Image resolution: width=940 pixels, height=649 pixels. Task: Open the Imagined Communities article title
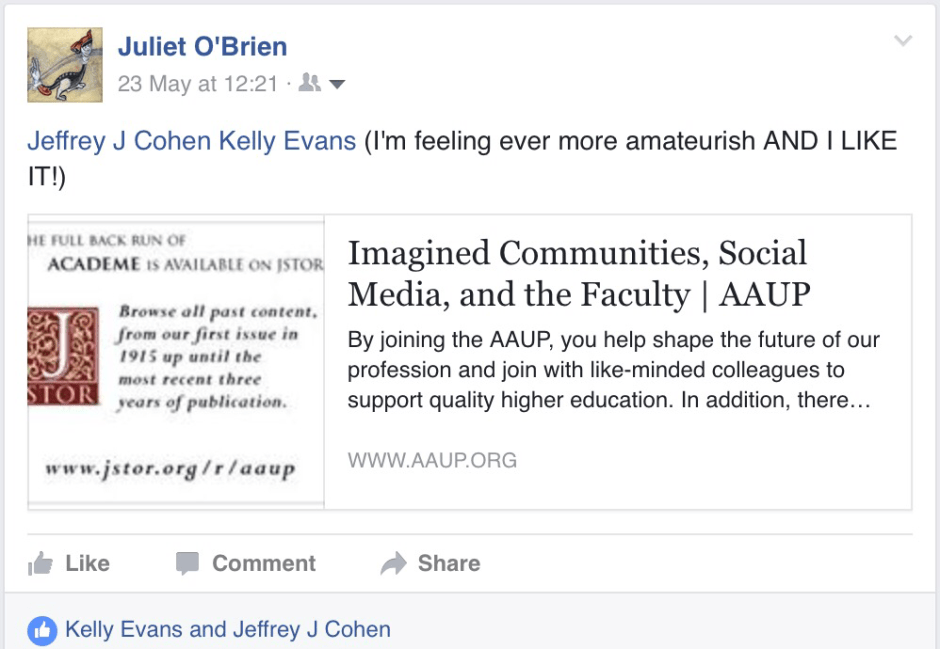pyautogui.click(x=578, y=274)
